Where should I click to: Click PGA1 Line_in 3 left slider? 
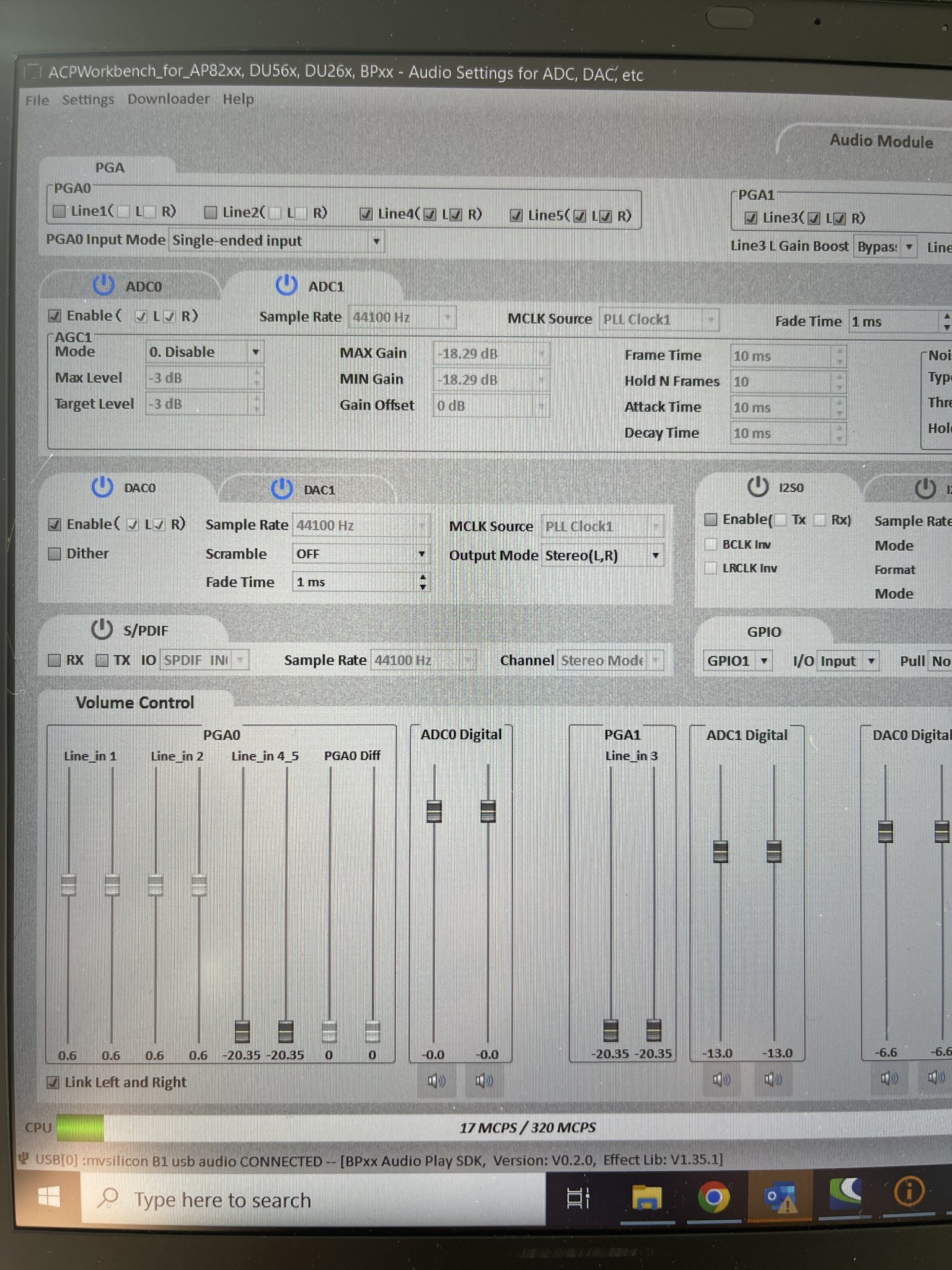coord(610,1030)
